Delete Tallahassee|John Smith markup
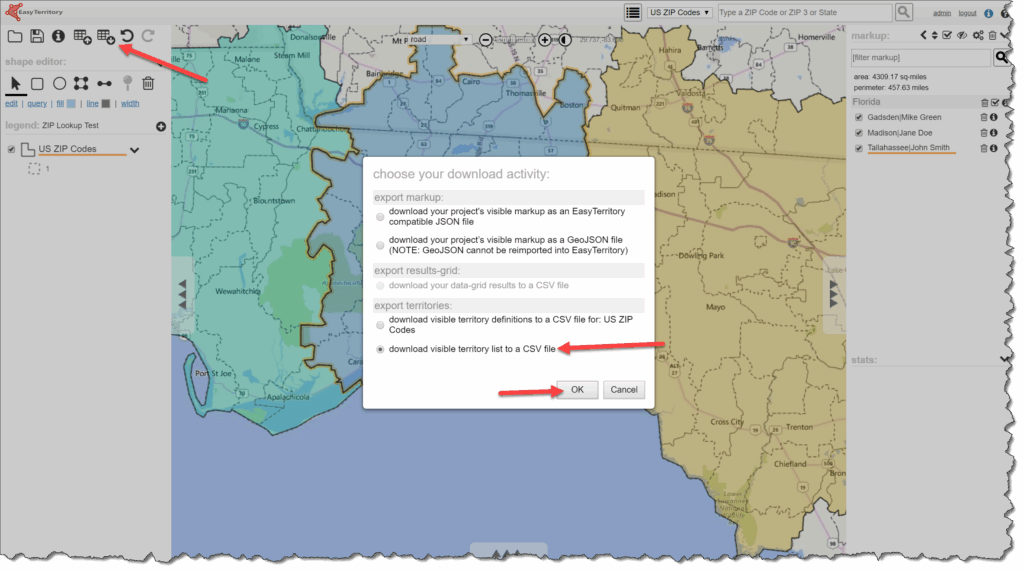 984,148
